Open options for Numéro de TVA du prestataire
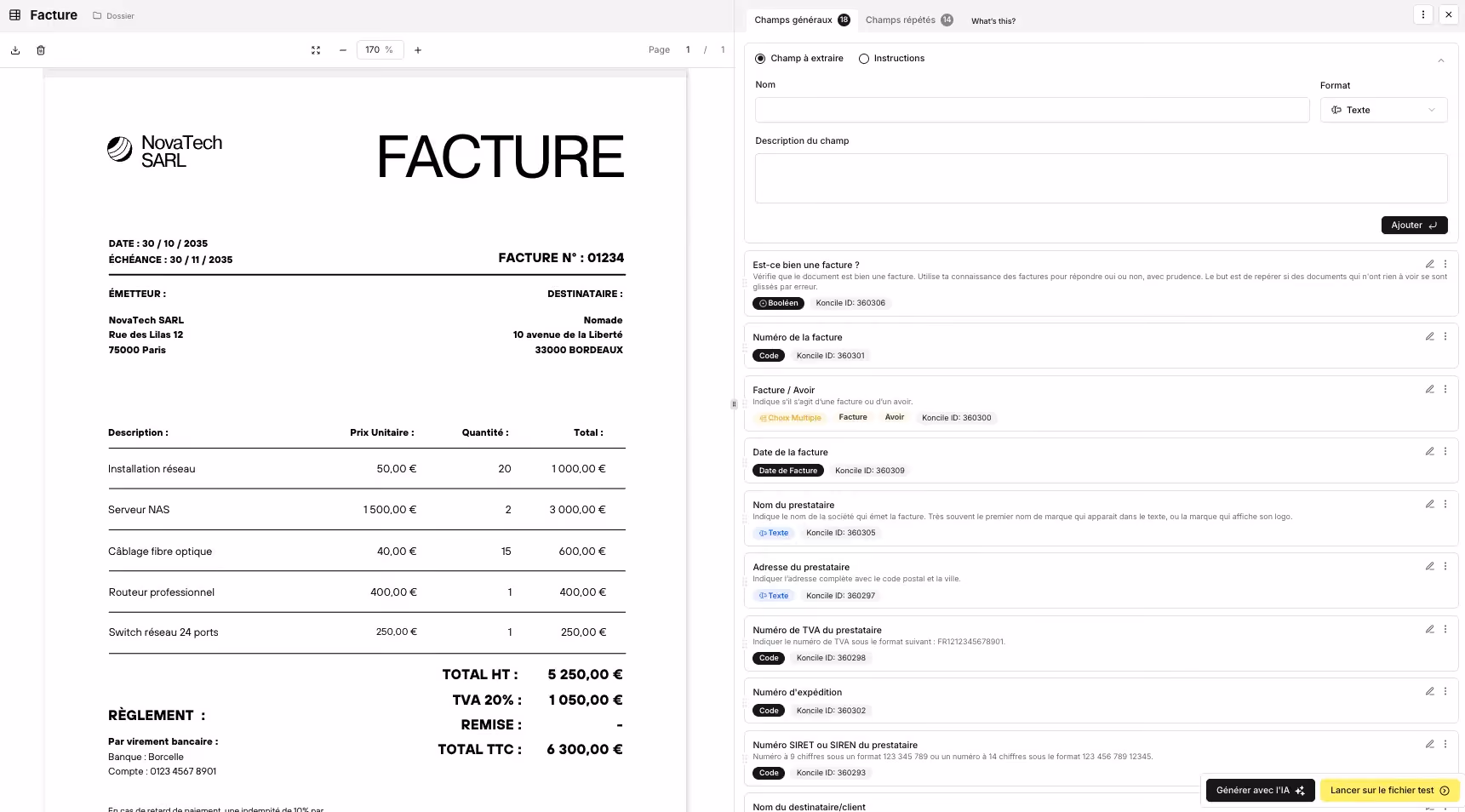 (1445, 630)
